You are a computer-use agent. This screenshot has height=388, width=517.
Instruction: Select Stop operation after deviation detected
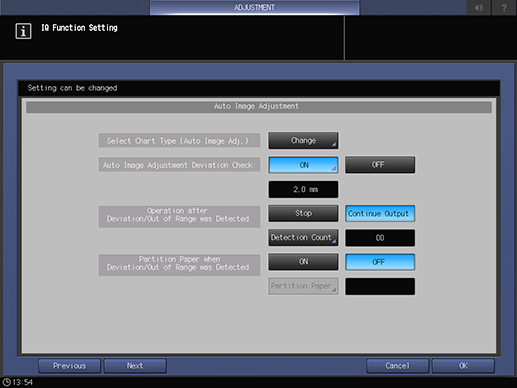(303, 213)
